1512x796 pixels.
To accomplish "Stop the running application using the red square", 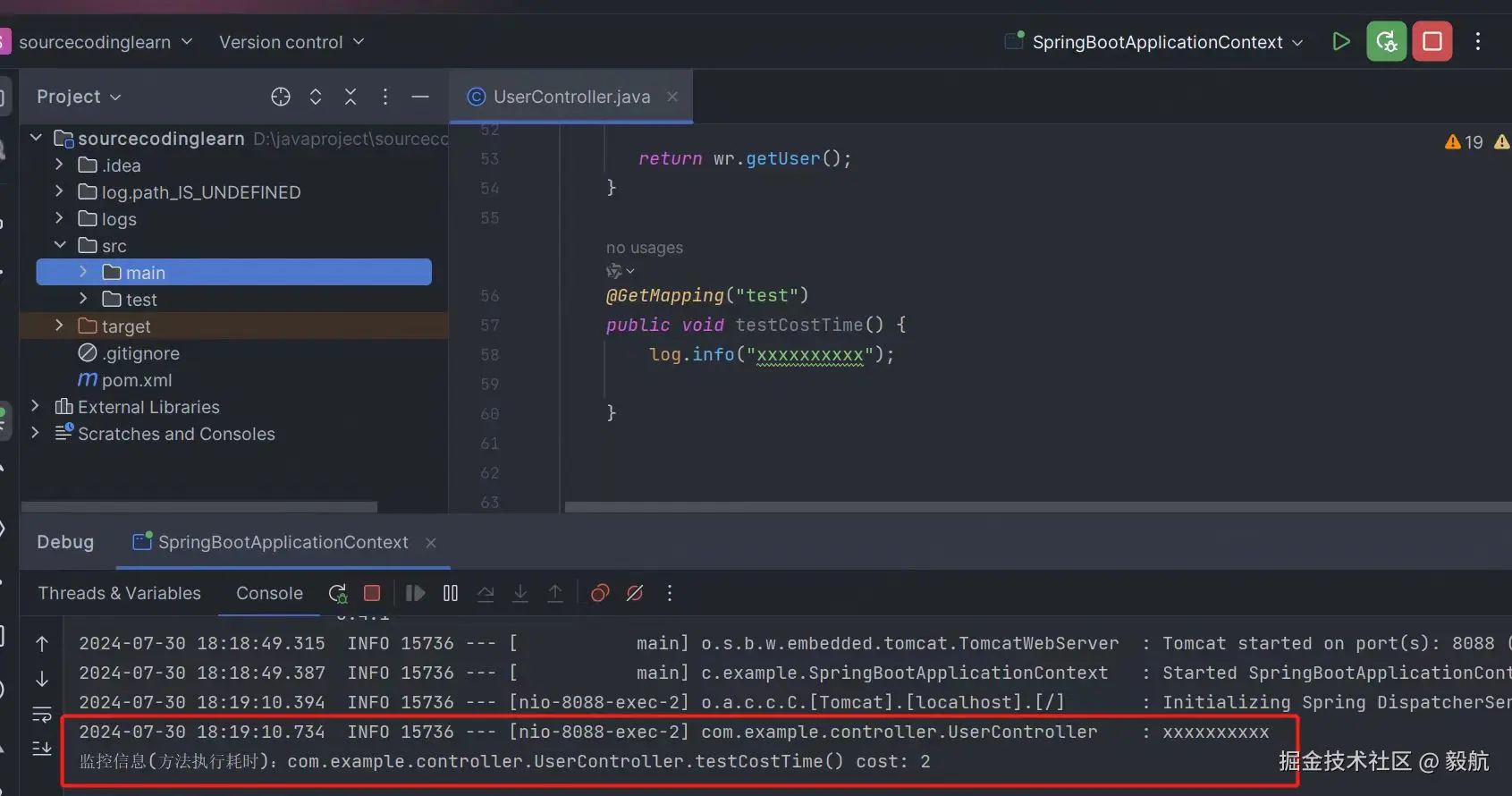I will [x=1432, y=41].
